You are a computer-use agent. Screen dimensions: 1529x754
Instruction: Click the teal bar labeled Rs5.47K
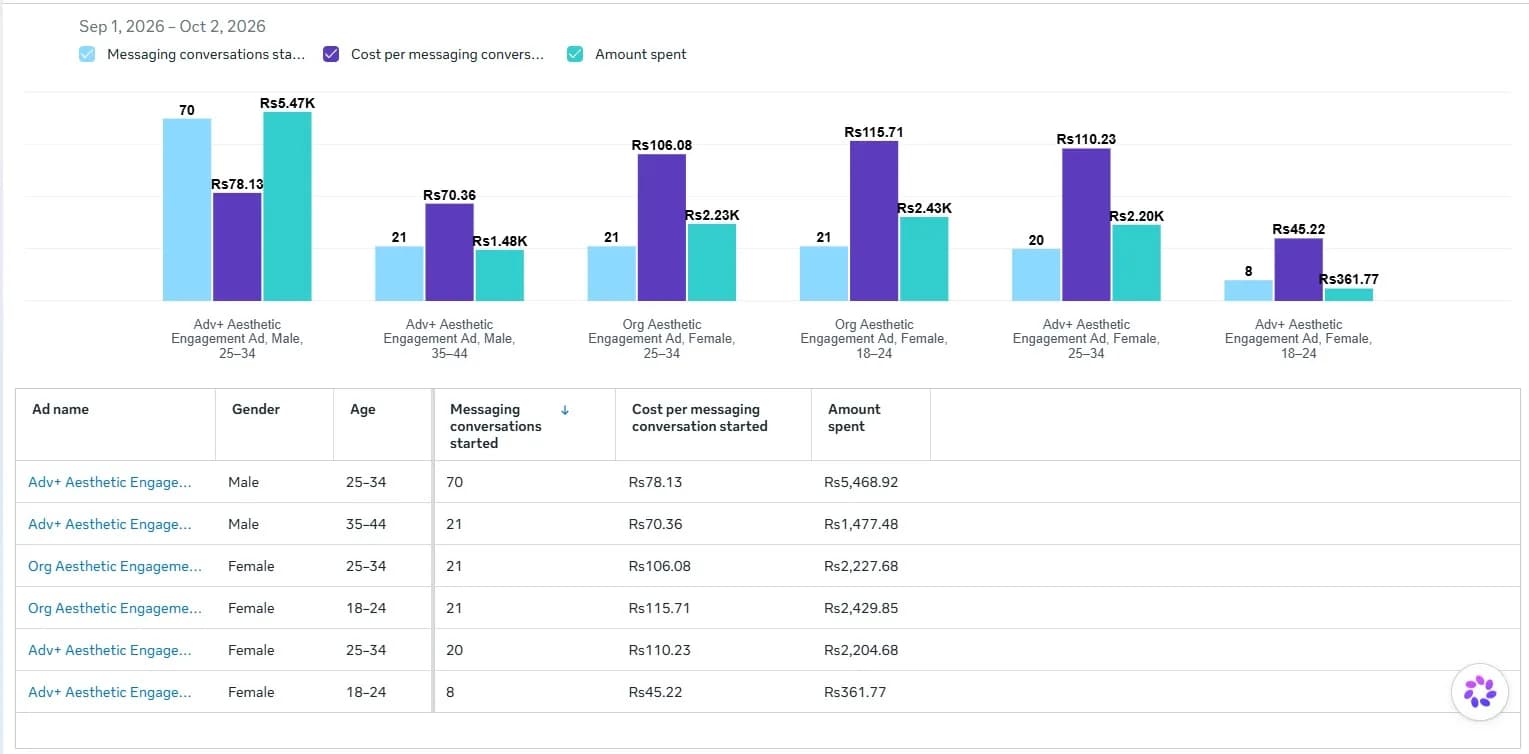287,206
